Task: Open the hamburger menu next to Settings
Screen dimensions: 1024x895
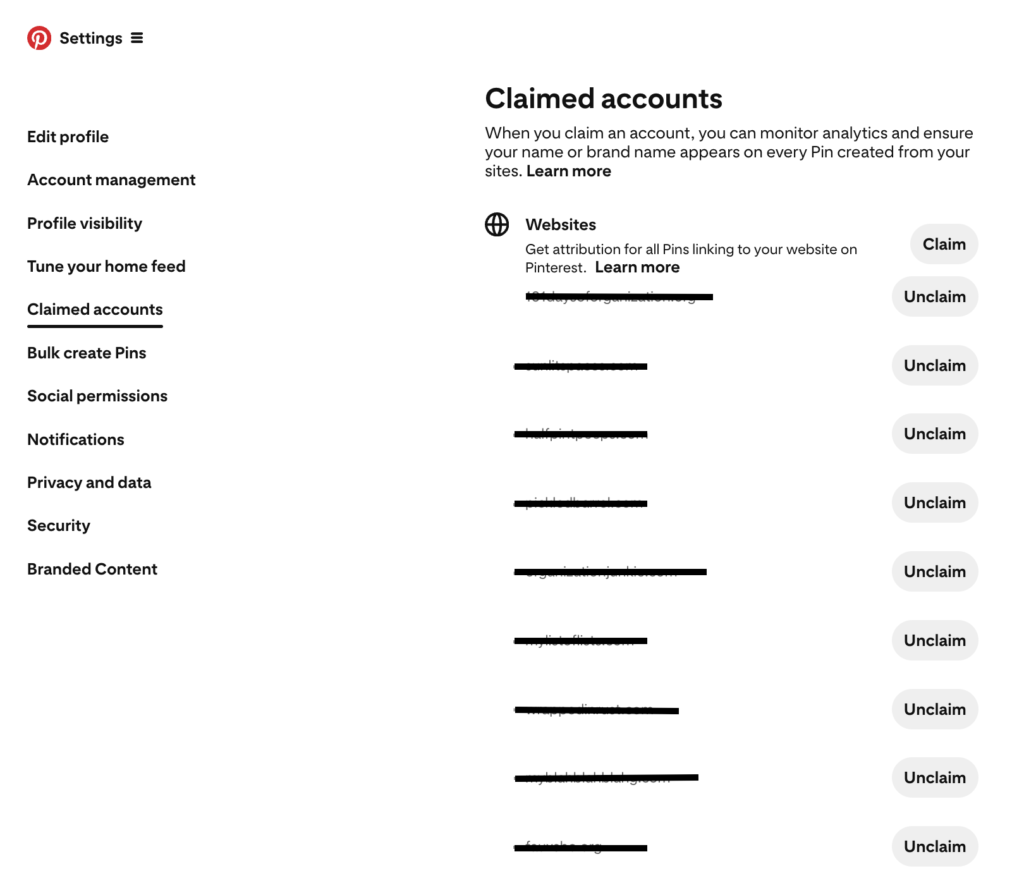Action: [x=137, y=38]
